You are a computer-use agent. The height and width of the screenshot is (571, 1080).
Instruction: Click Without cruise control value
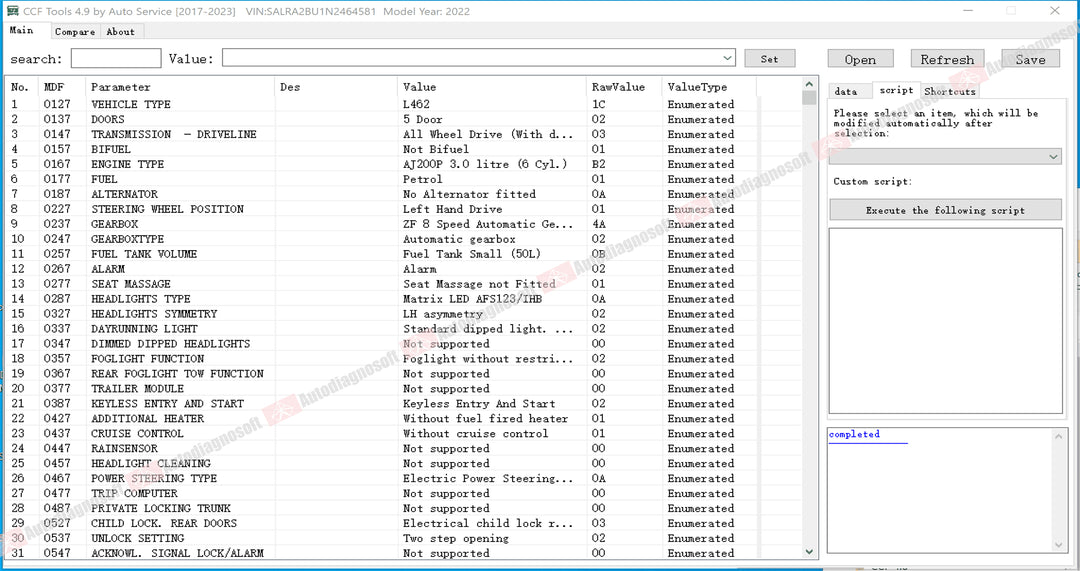tap(475, 433)
